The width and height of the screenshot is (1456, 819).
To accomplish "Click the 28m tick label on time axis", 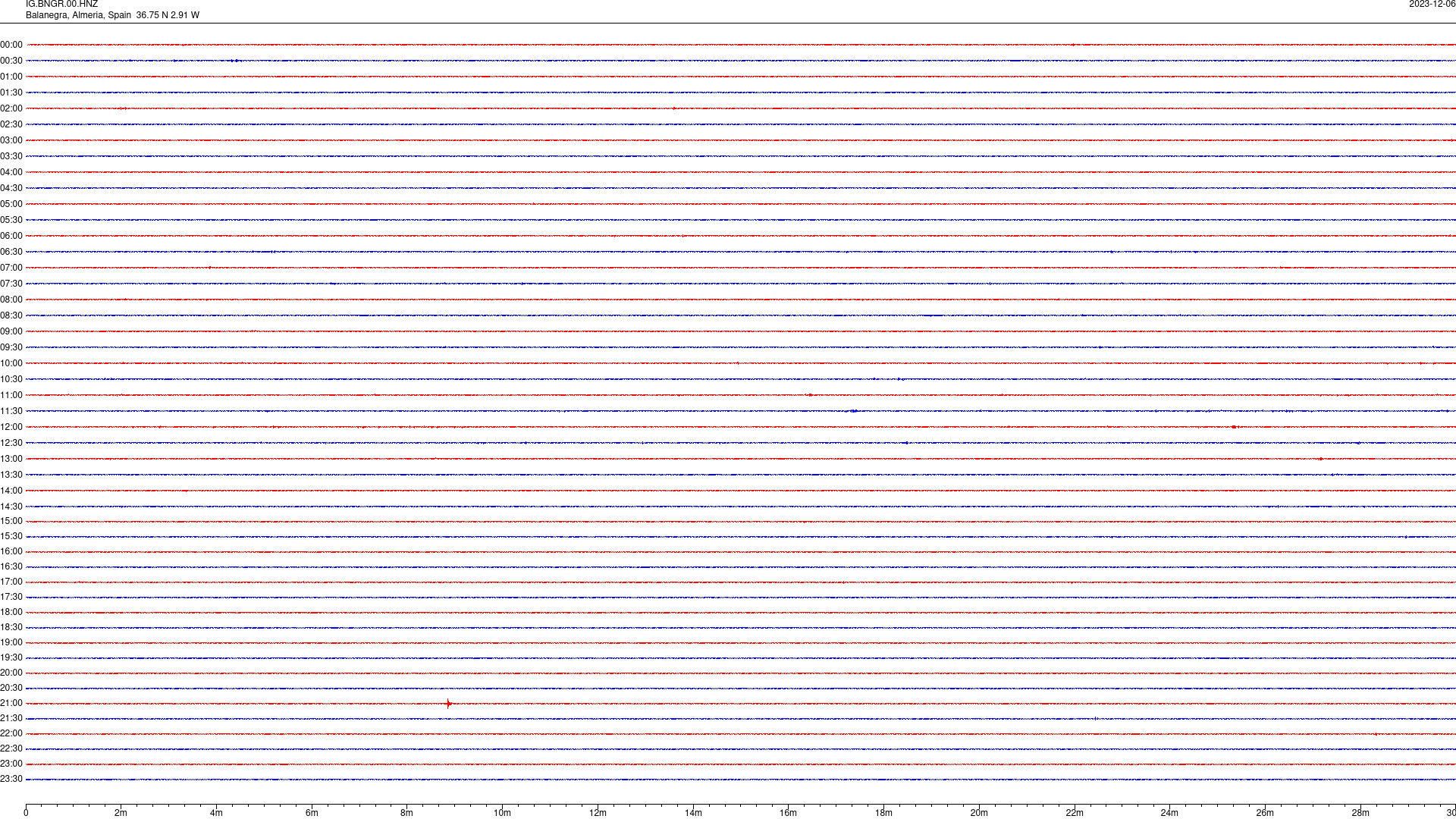I will [x=1360, y=813].
